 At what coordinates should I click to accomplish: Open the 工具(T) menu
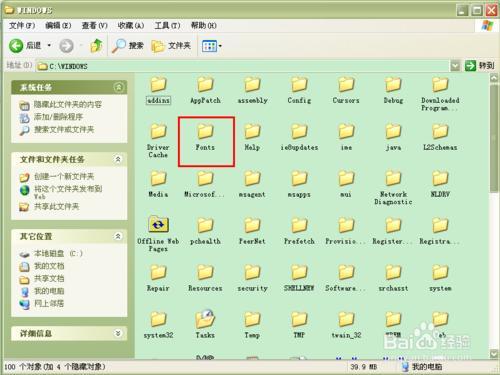[x=167, y=26]
